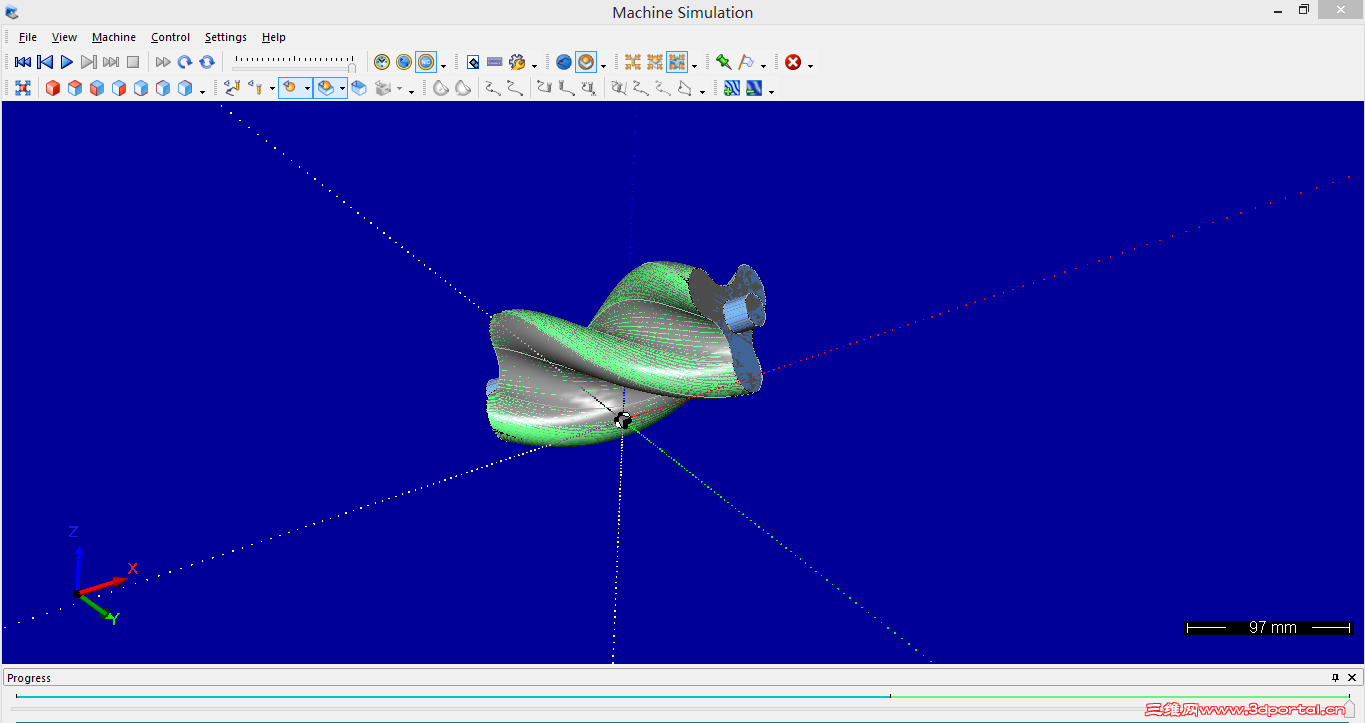Click the application icon in the title bar

coord(12,12)
